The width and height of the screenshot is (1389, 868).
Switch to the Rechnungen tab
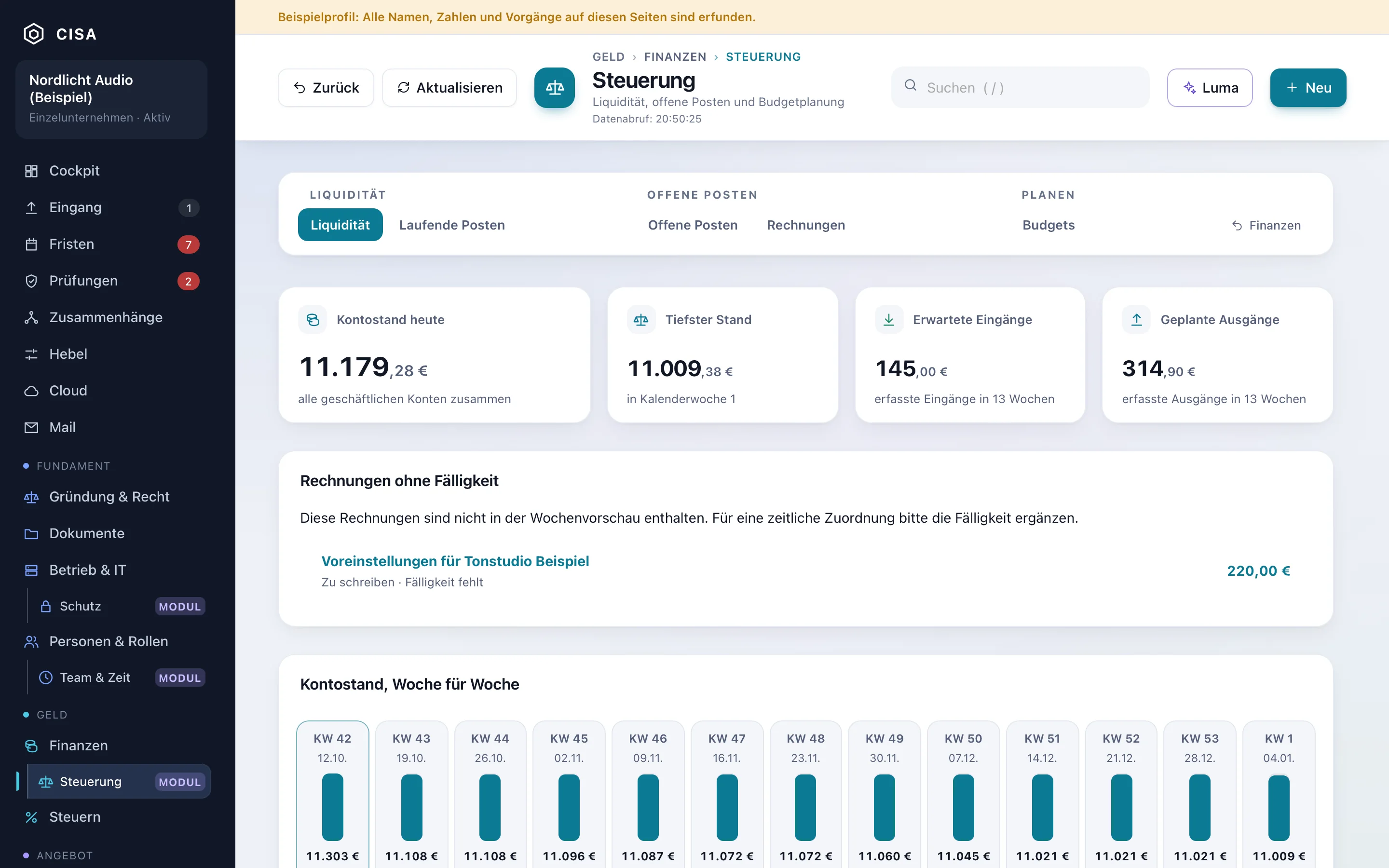point(806,225)
